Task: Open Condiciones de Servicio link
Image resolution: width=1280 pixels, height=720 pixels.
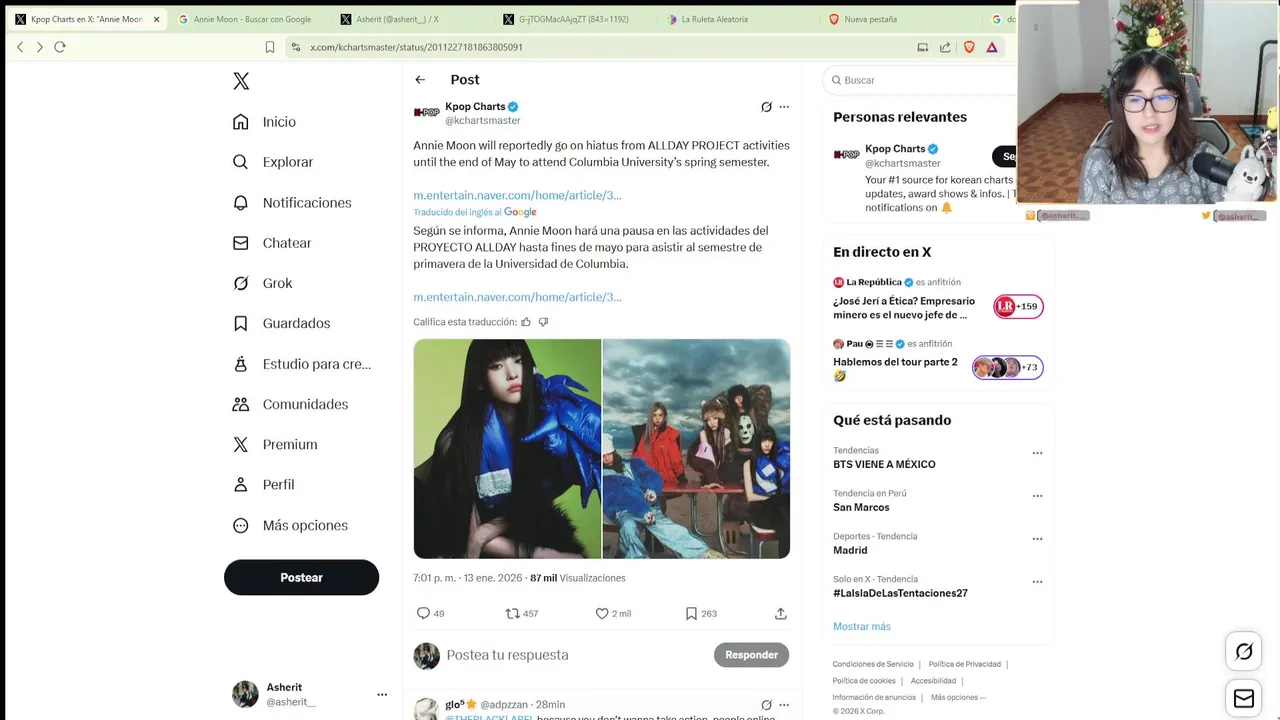Action: point(873,664)
